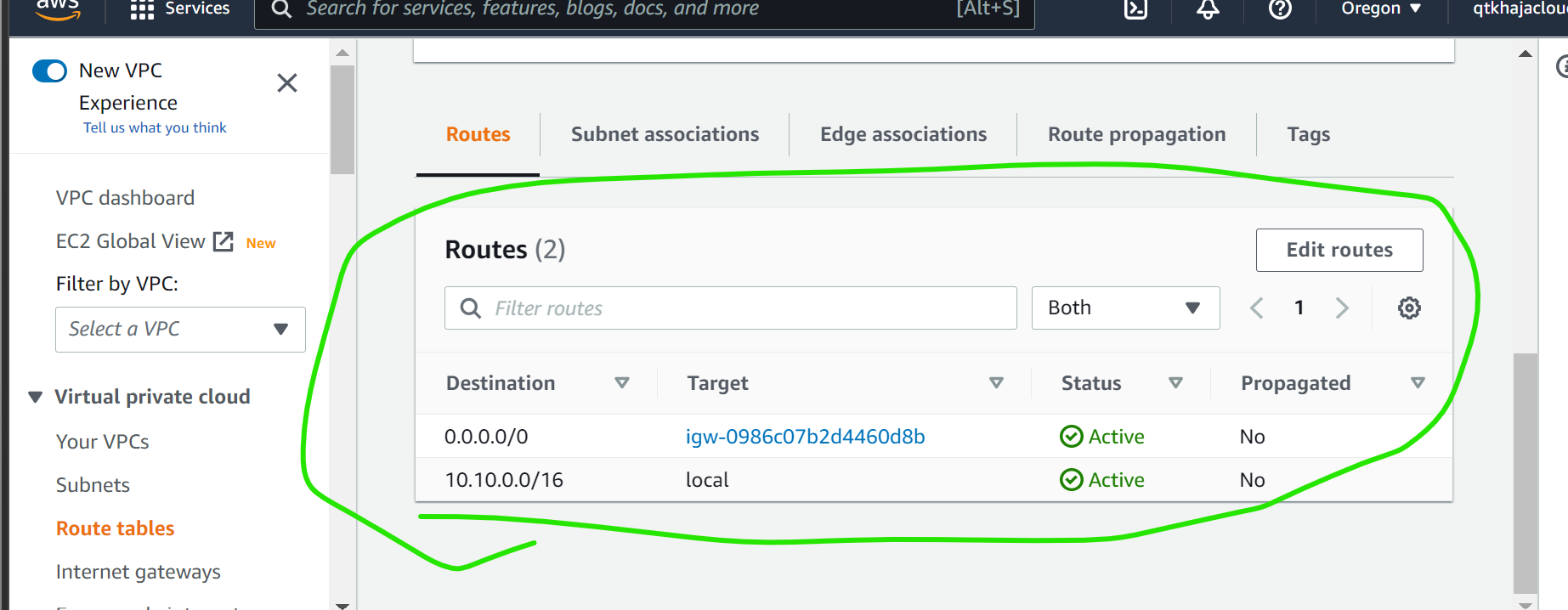Image resolution: width=1568 pixels, height=610 pixels.
Task: Switch to the Subnet associations tab
Action: (665, 134)
